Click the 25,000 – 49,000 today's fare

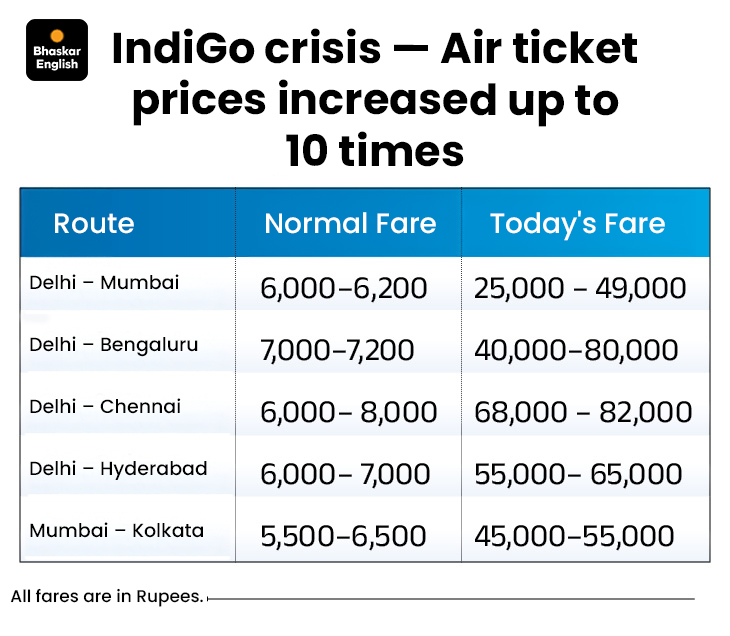point(580,289)
